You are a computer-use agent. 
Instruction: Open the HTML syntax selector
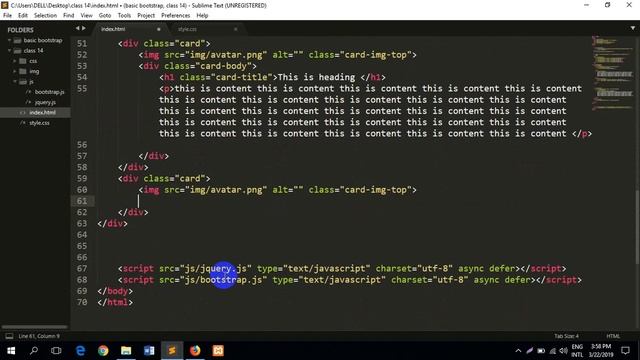pyautogui.click(x=613, y=336)
